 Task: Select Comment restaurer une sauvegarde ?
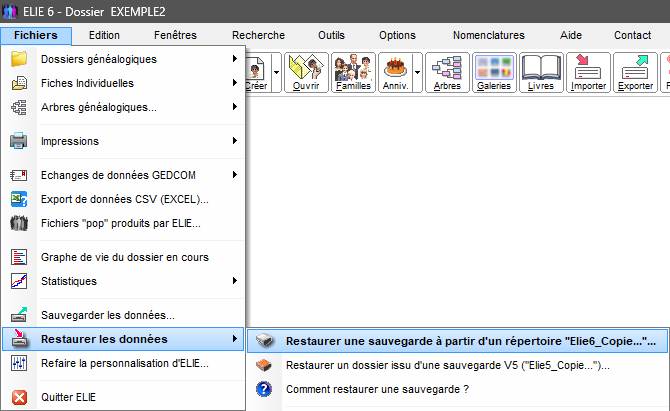point(458,389)
